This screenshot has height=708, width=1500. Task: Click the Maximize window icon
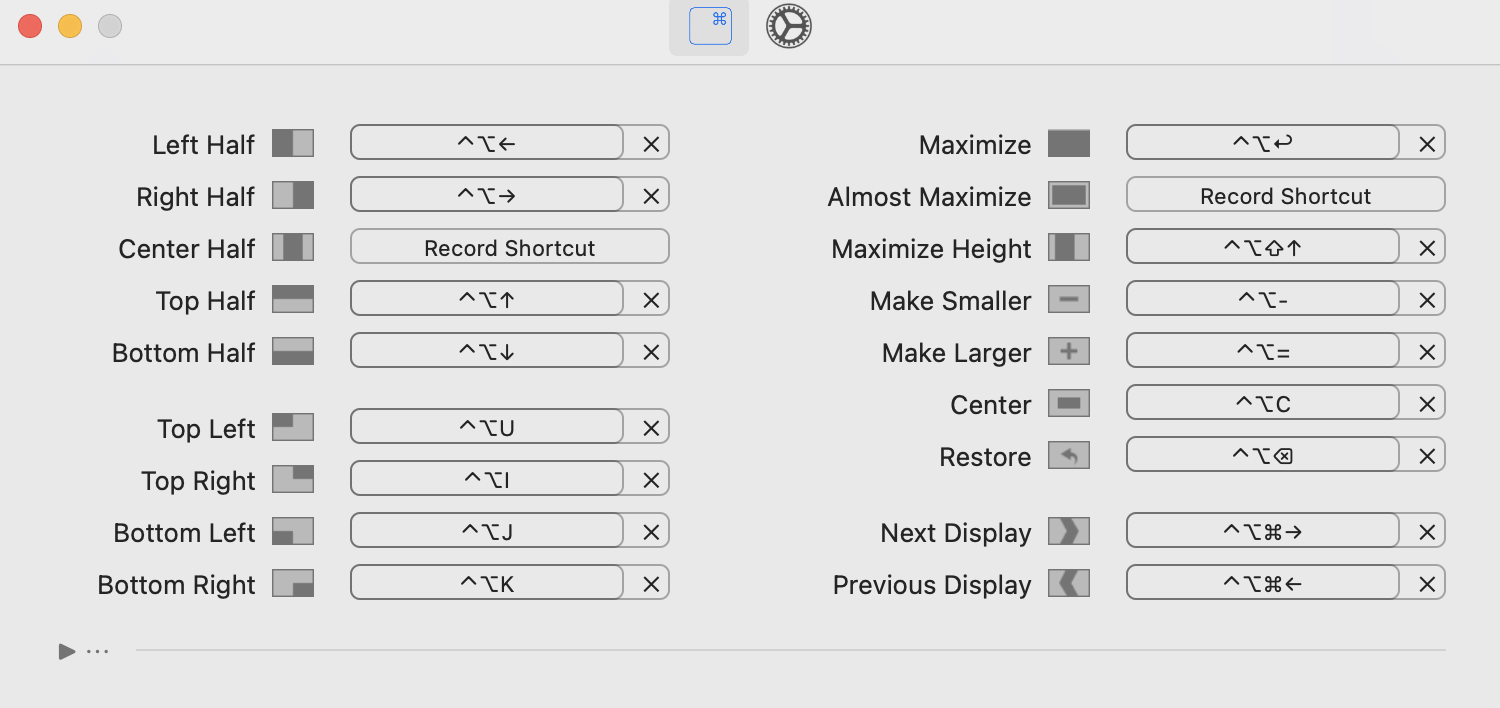(1069, 143)
